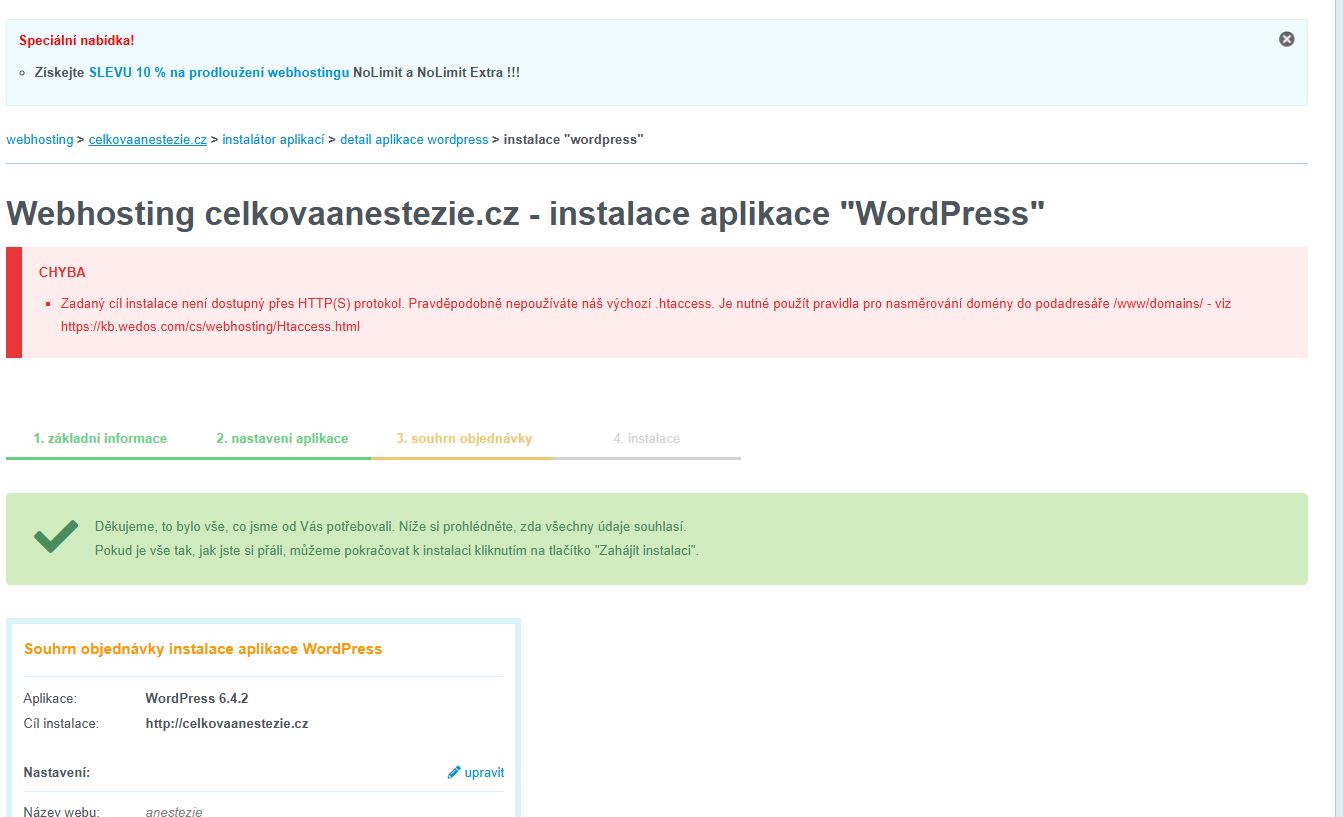
Task: Navigate to instalátor aplikací breadcrumb
Action: 273,140
